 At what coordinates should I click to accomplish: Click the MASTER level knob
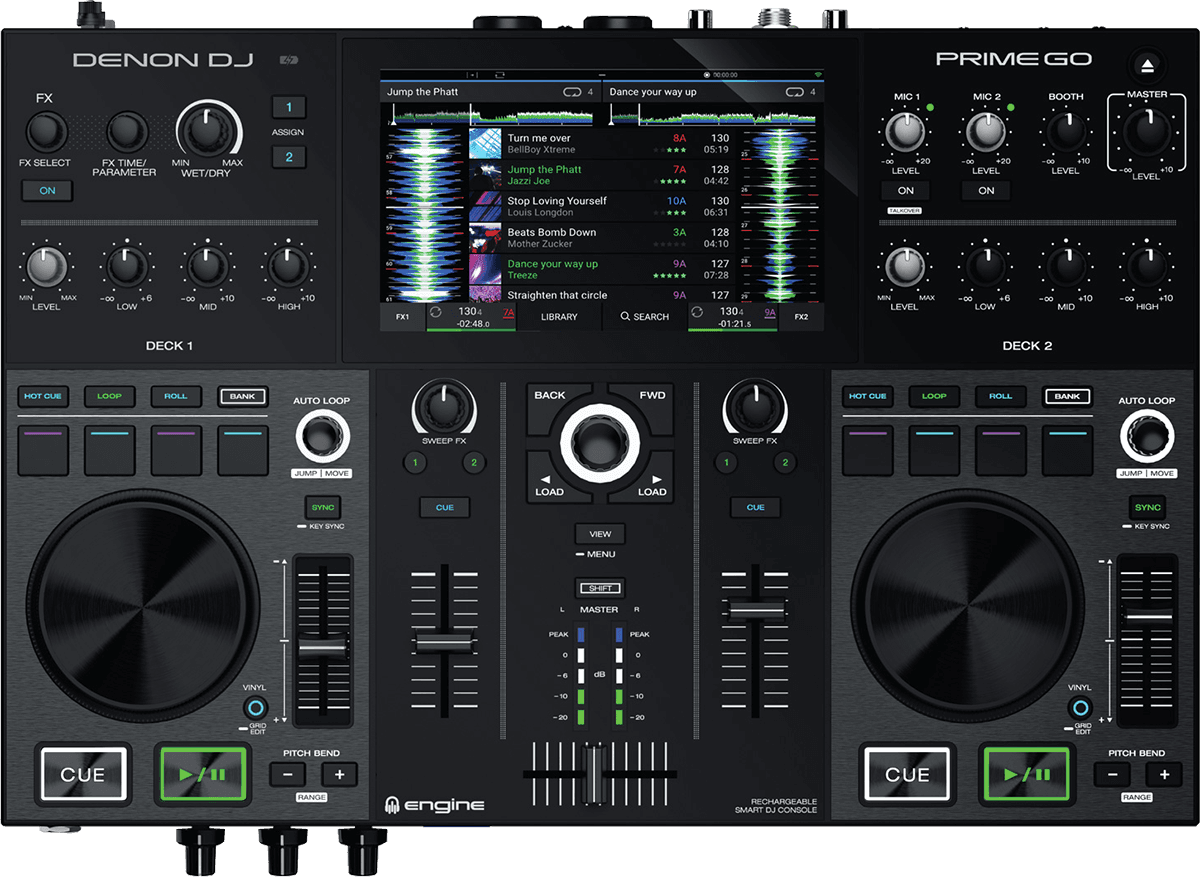click(1146, 132)
